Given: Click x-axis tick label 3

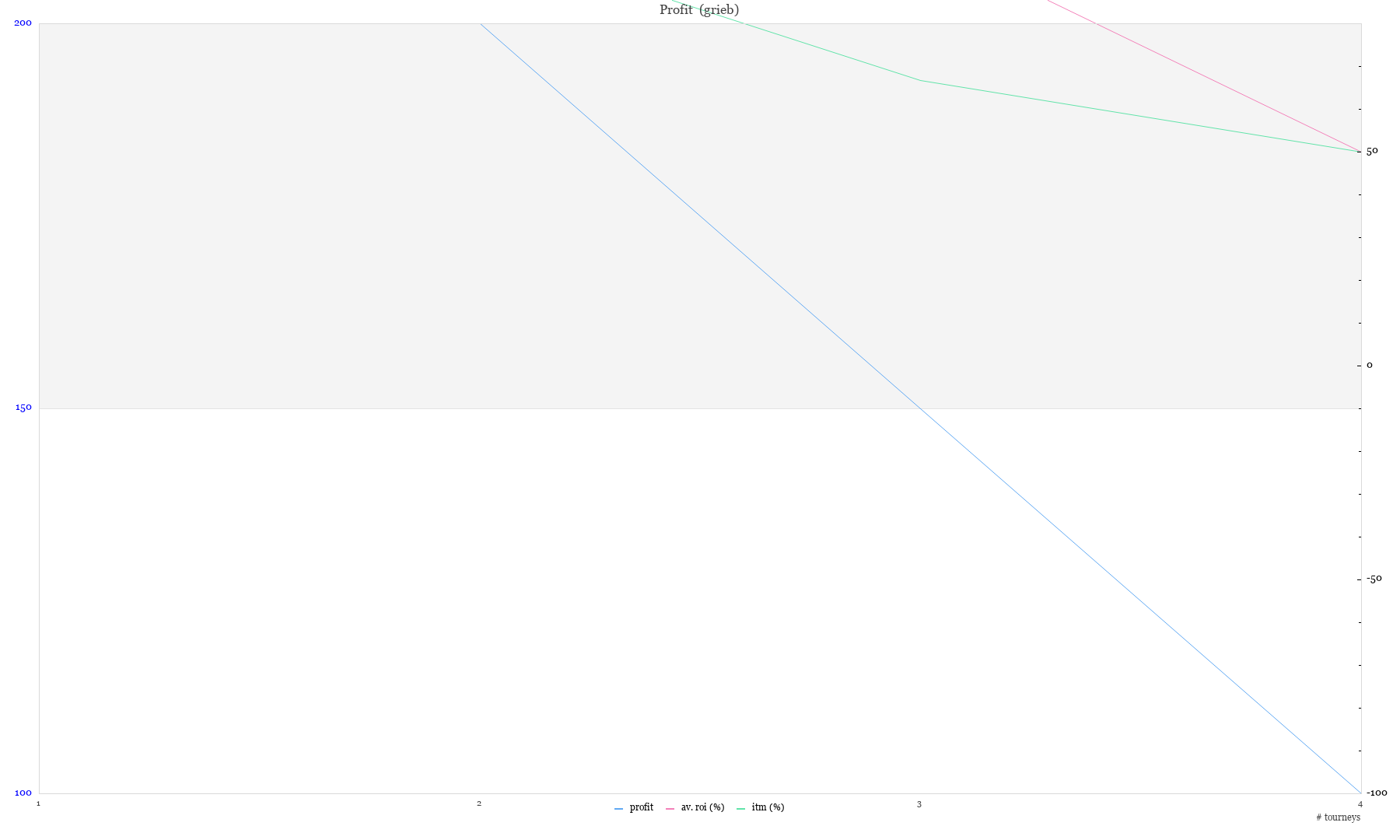Looking at the screenshot, I should click(x=919, y=803).
